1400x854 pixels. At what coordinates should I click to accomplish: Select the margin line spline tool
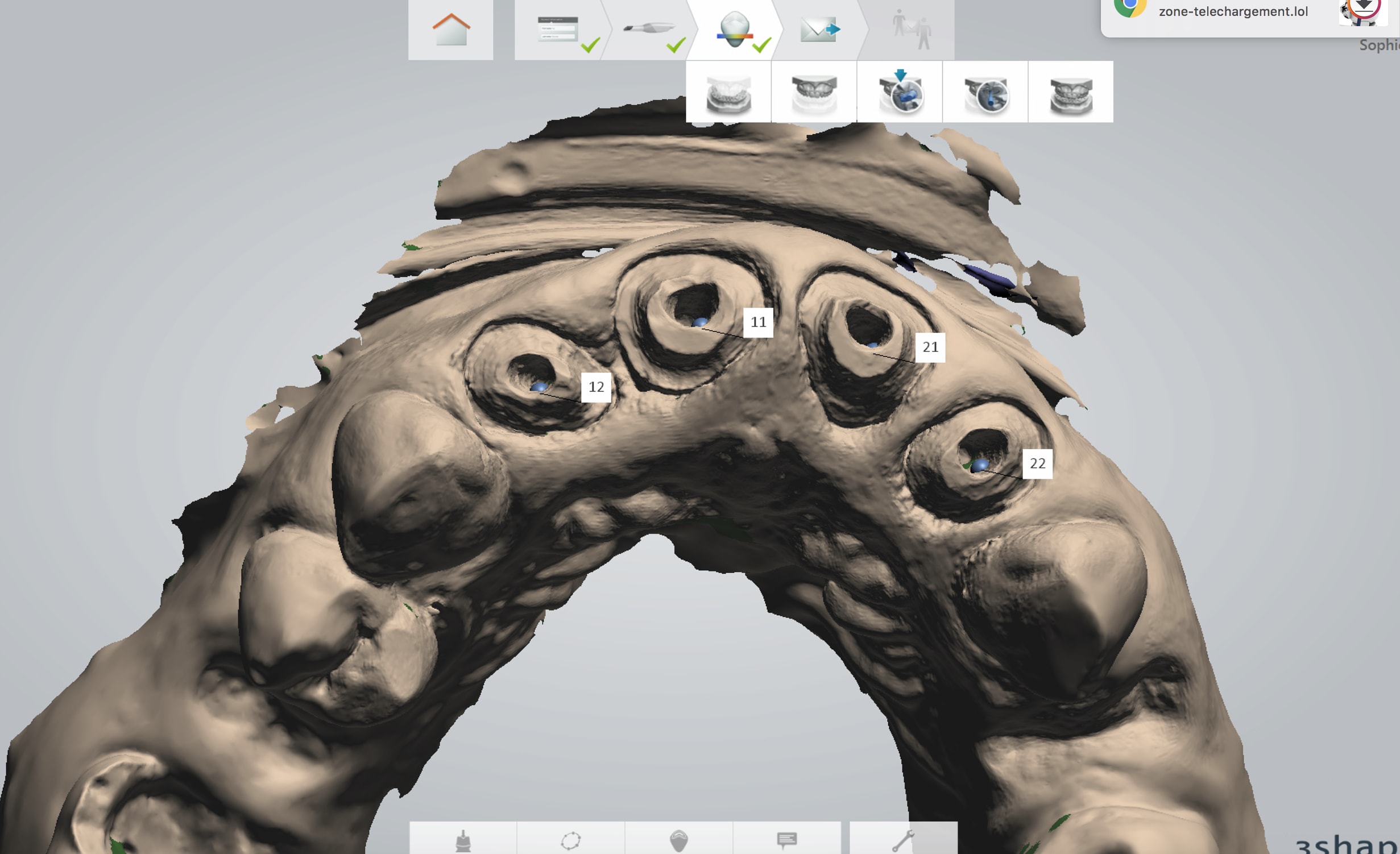point(571,840)
